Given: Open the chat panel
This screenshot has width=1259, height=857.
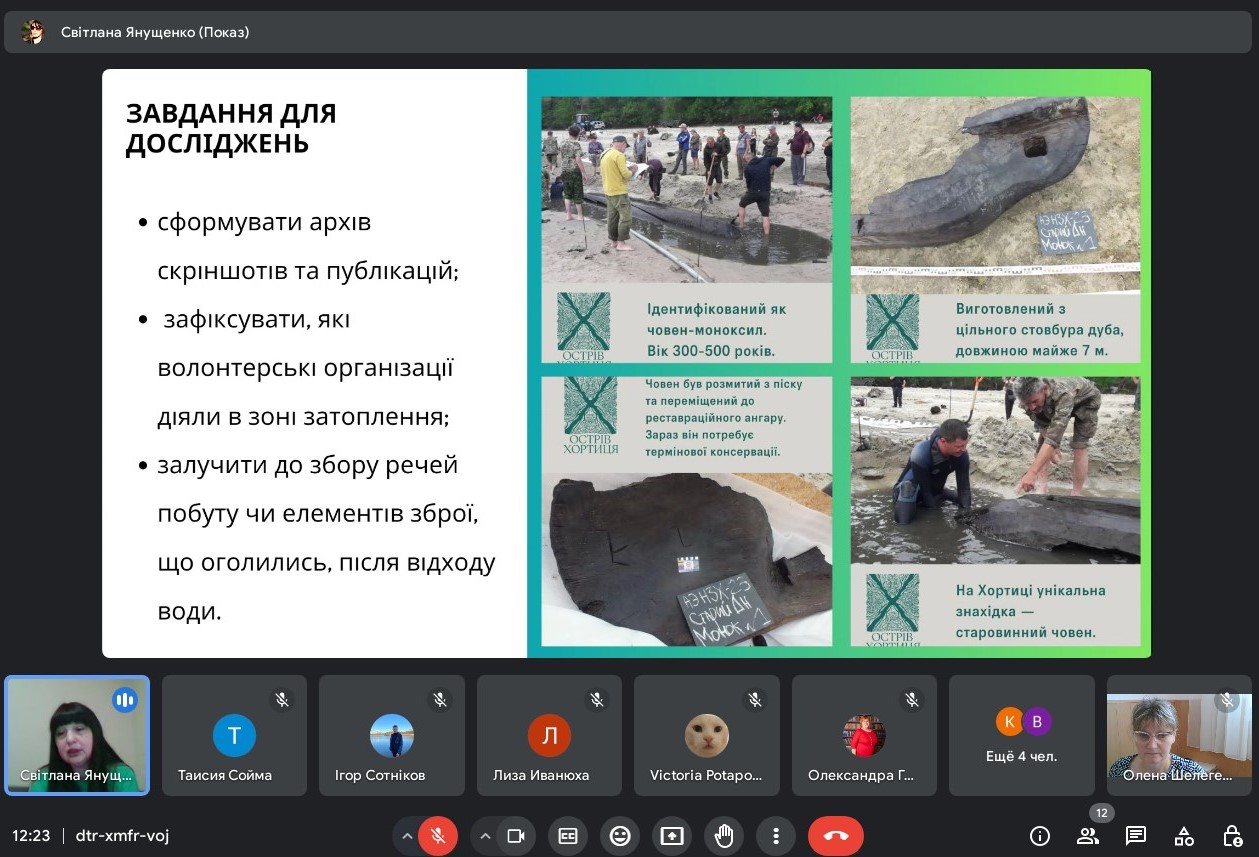Looking at the screenshot, I should 1136,836.
